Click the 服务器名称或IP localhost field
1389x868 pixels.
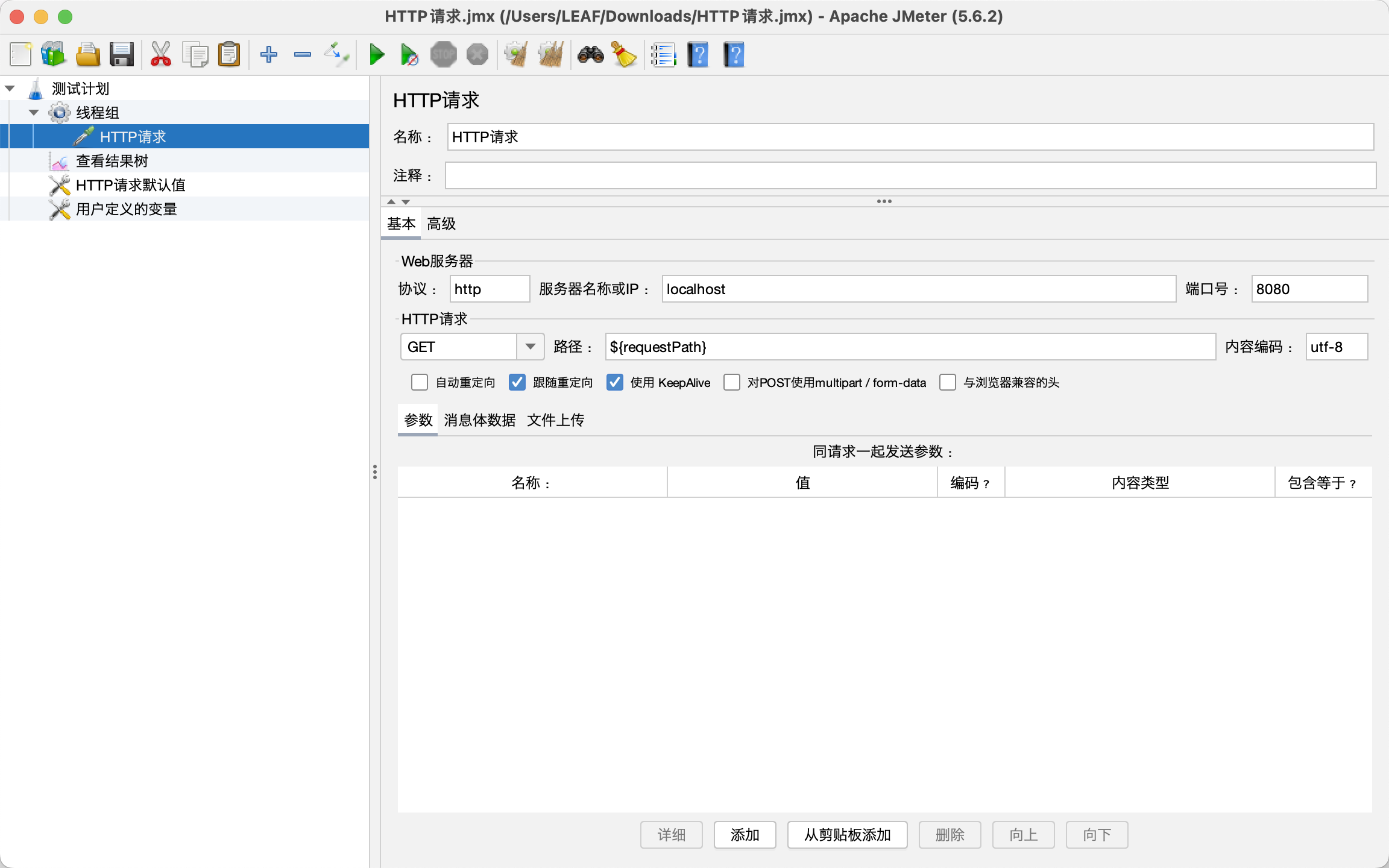919,289
